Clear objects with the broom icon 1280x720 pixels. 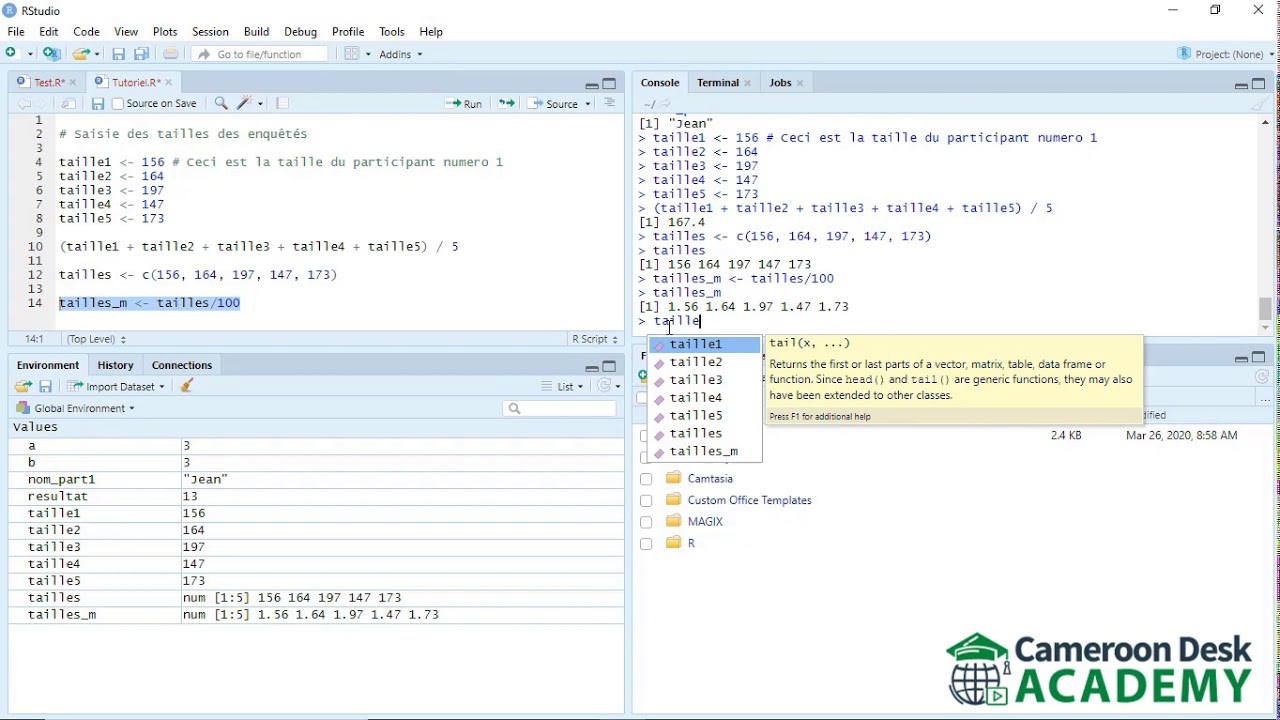[186, 386]
